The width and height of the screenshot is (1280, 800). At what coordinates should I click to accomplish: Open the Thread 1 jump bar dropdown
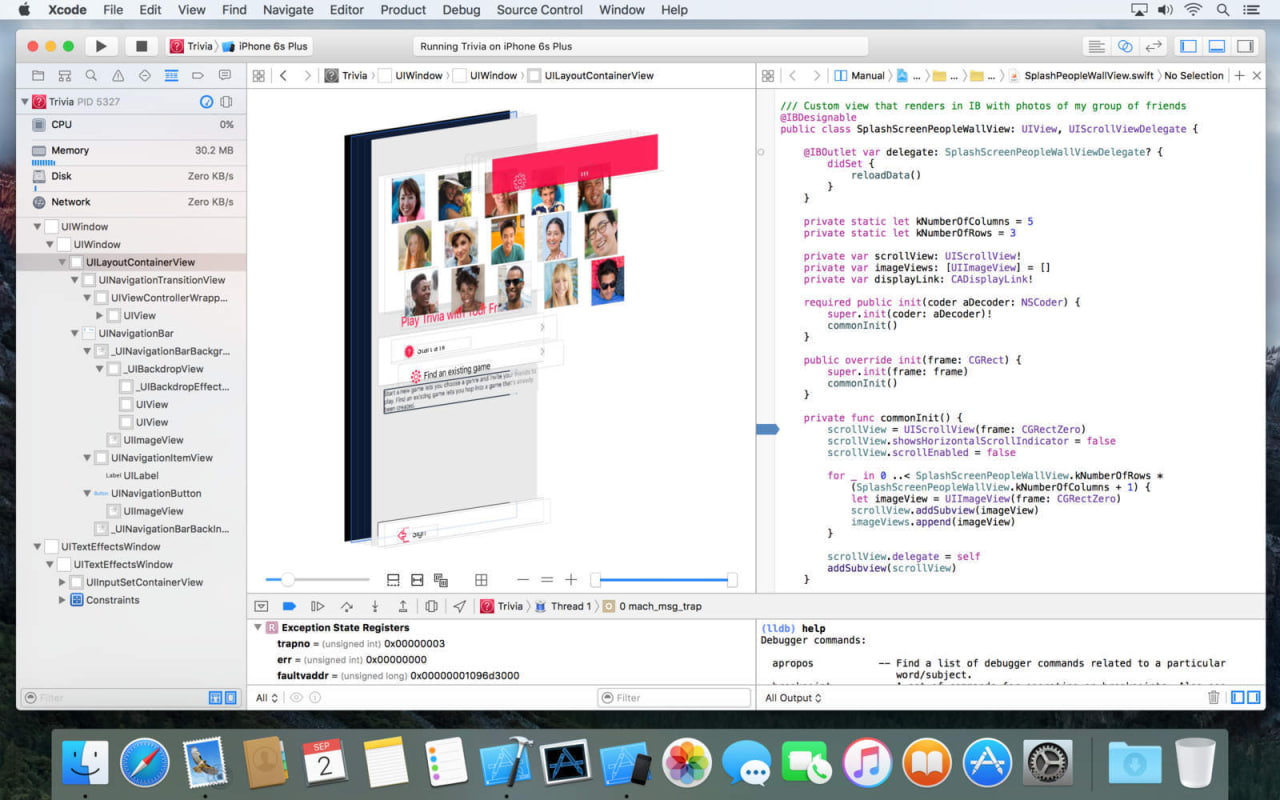click(571, 606)
